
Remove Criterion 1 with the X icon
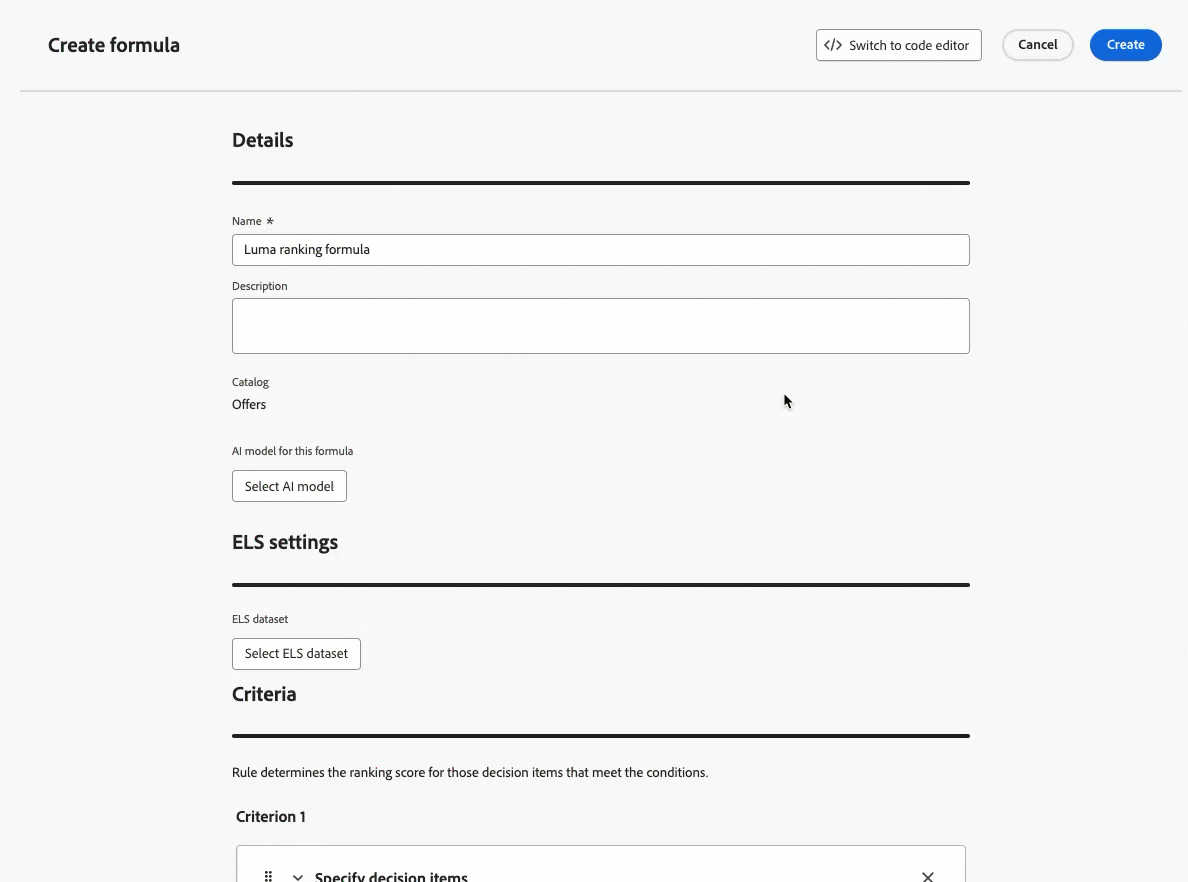click(x=927, y=877)
